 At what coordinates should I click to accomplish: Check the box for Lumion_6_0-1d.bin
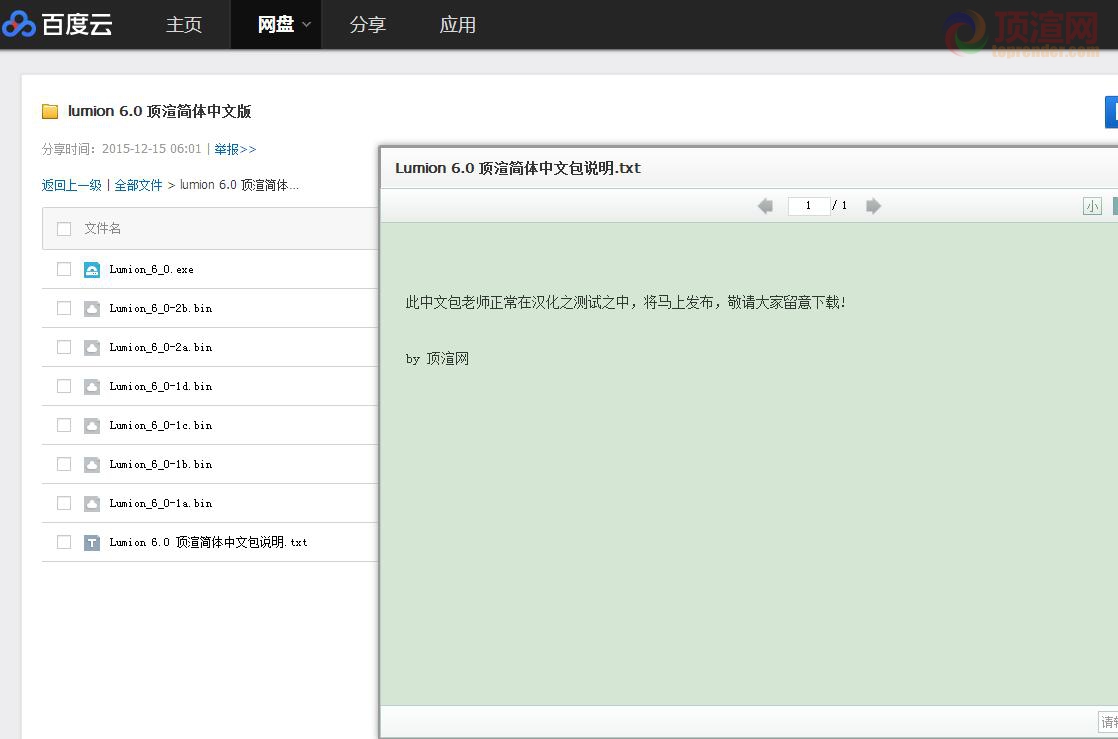tap(64, 386)
